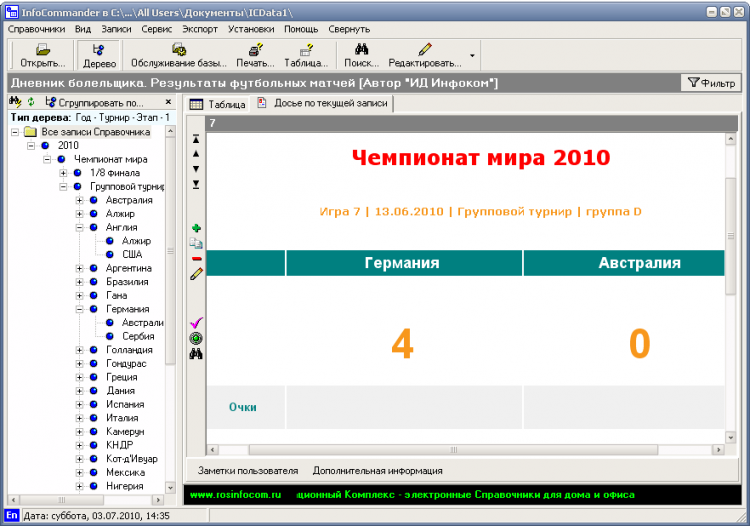The width and height of the screenshot is (750, 526).
Task: Add a new record with green plus
Action: (x=196, y=228)
